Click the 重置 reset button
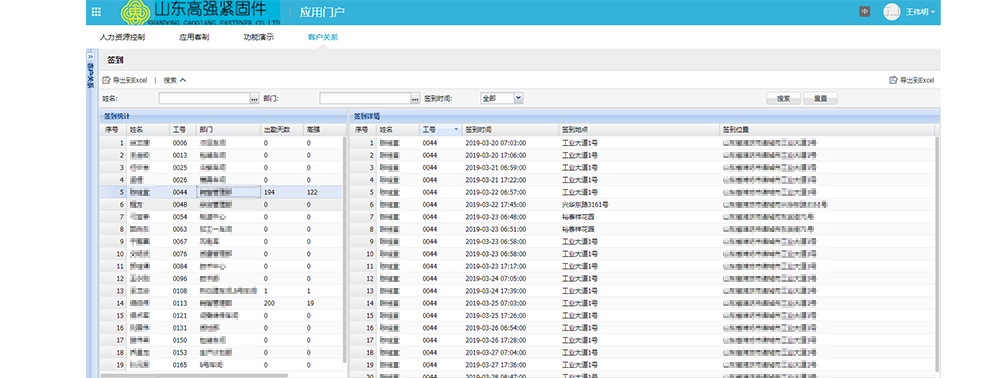Screen dimensions: 1000x378 [x=820, y=98]
